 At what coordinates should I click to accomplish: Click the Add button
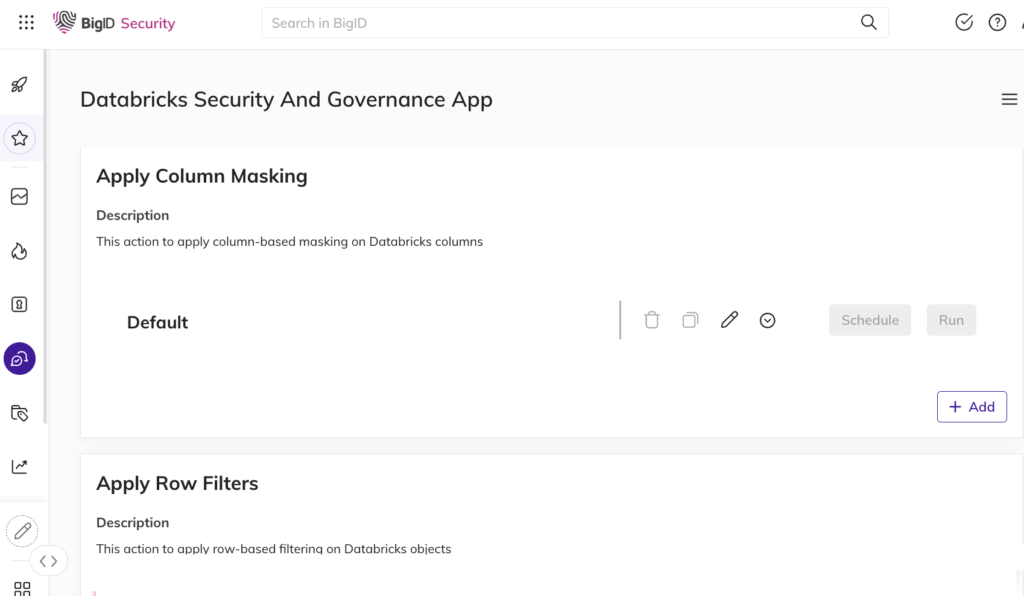tap(972, 407)
